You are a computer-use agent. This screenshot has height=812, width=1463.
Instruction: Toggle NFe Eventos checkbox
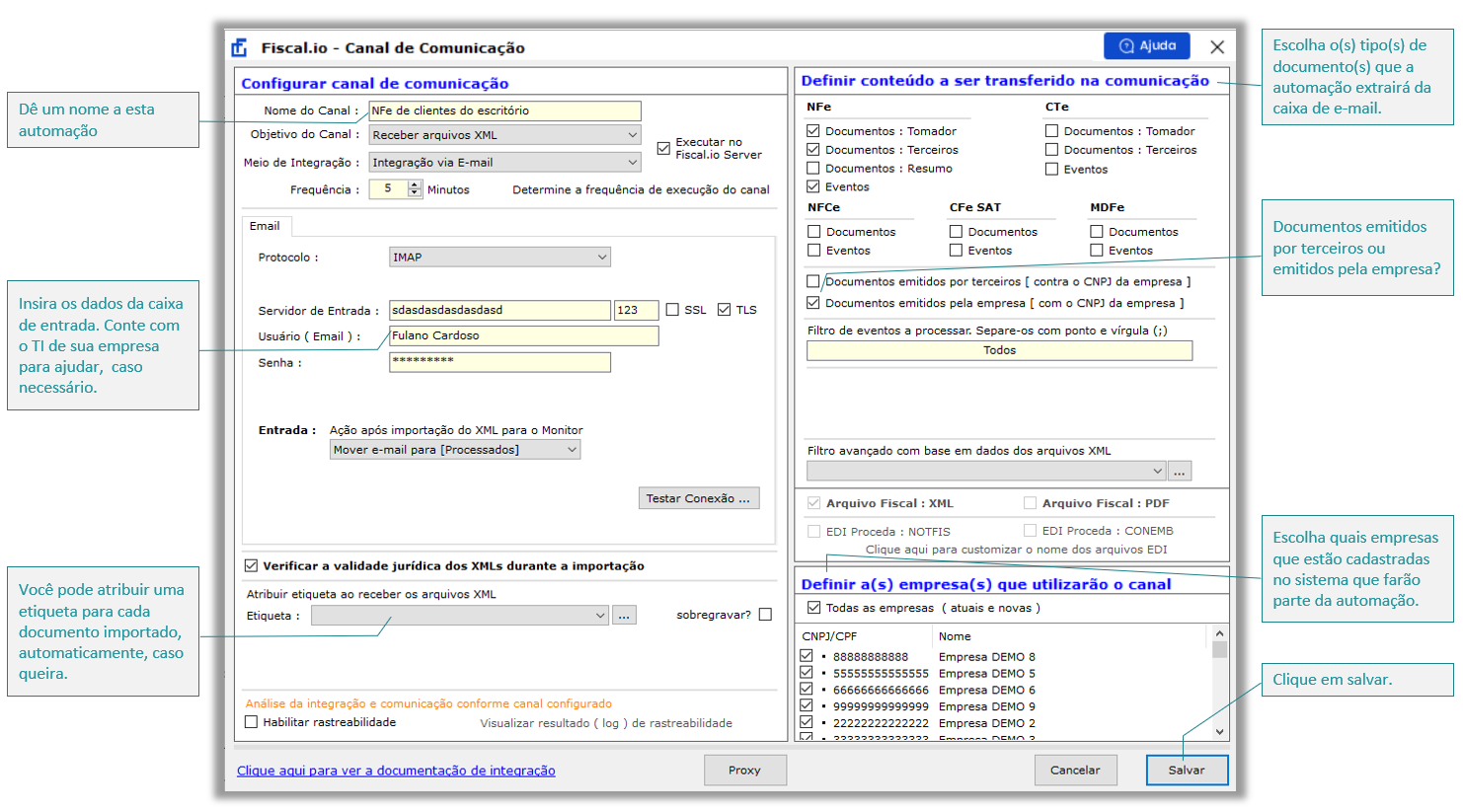tap(812, 185)
